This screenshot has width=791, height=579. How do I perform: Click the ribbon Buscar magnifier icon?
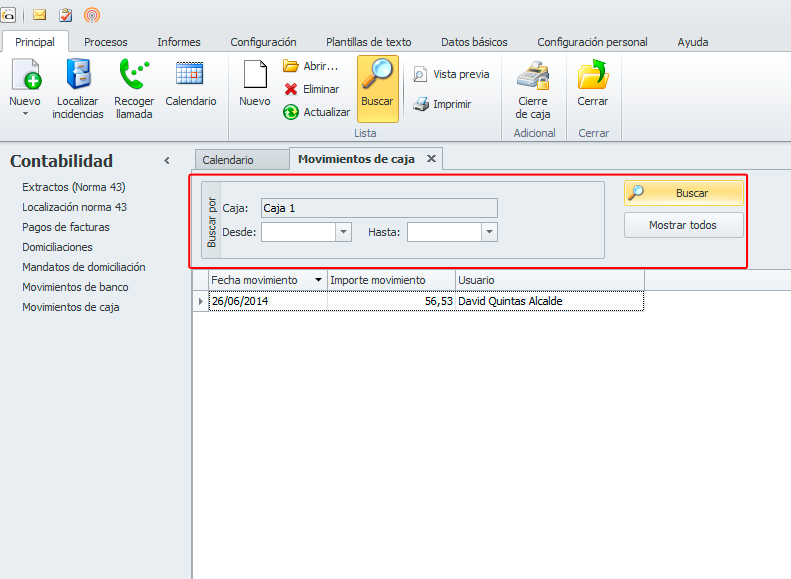tap(377, 75)
